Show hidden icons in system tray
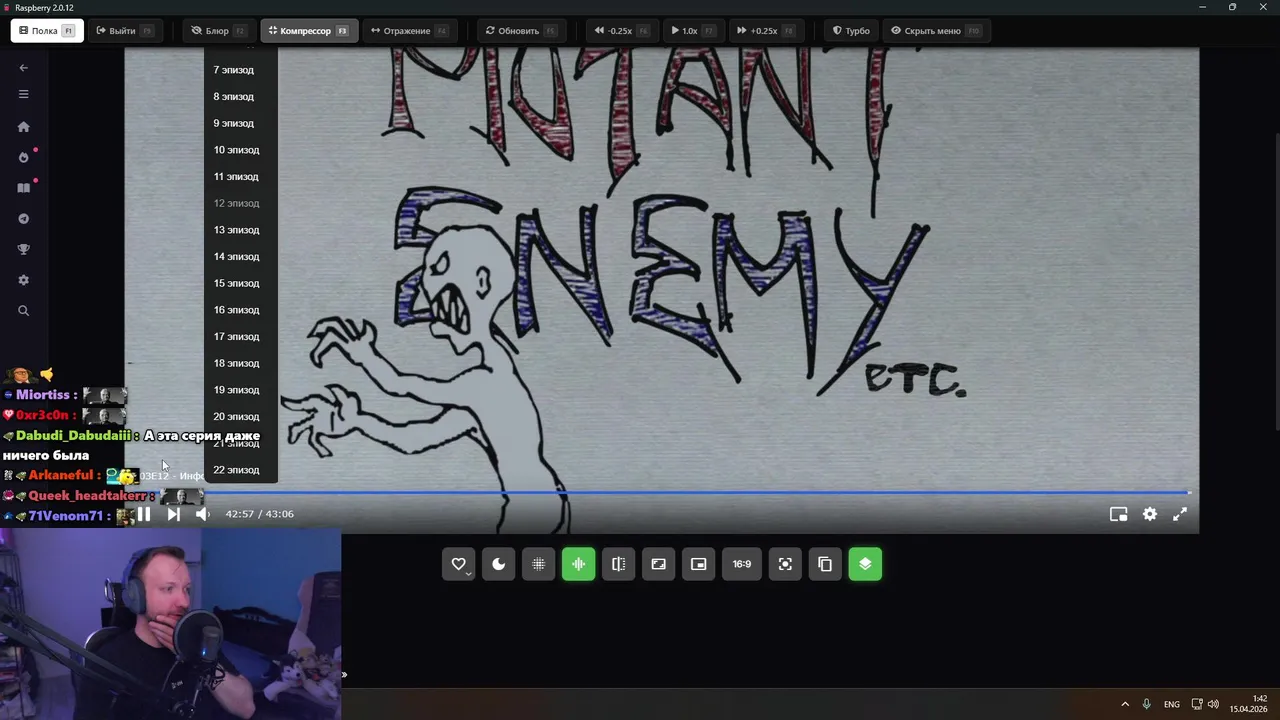Screen dimensions: 1280x720 click(1125, 704)
